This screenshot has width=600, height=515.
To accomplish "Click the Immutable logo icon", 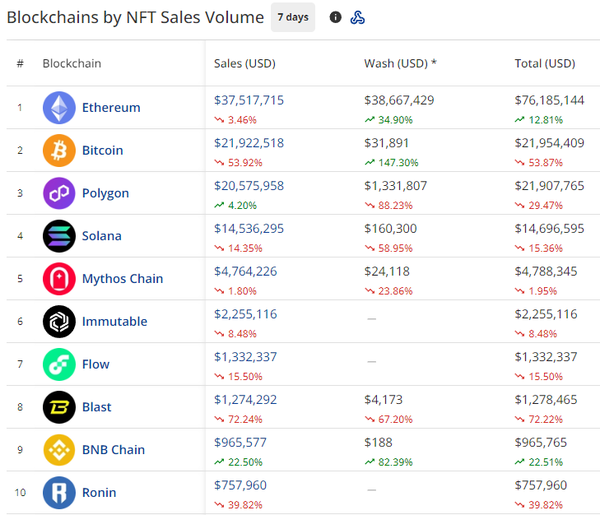I will (59, 321).
